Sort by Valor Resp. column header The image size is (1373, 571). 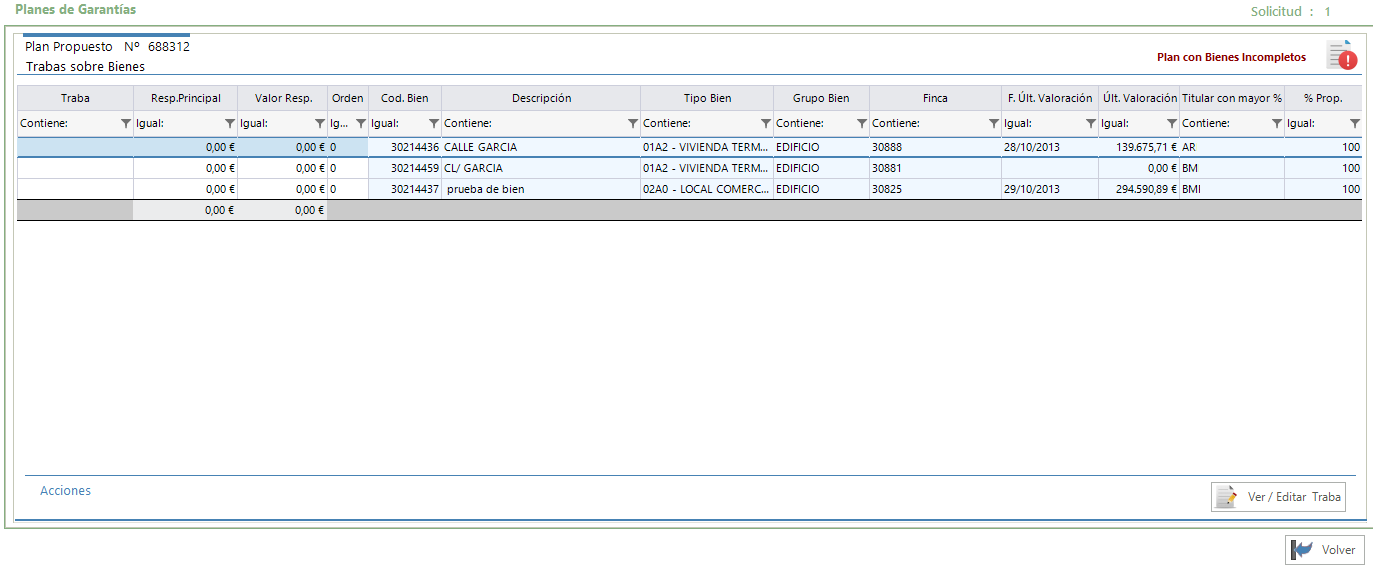pos(283,98)
